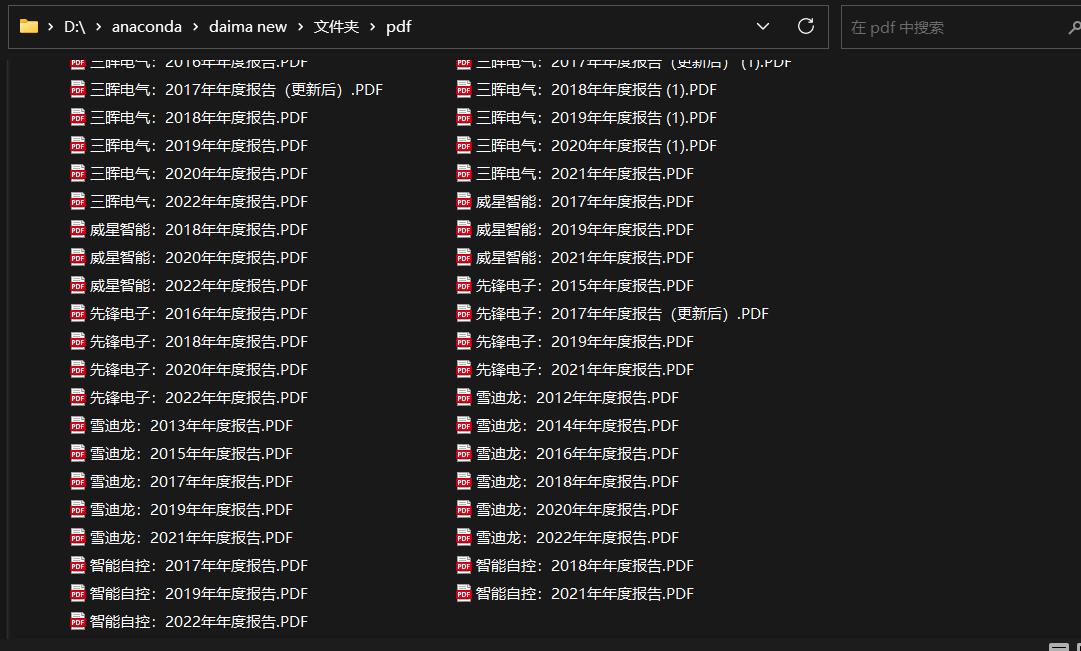This screenshot has height=651, width=1081.
Task: Select PDF icon of 三晖电气：2020年年度报告 (1).PDF
Action: point(464,146)
